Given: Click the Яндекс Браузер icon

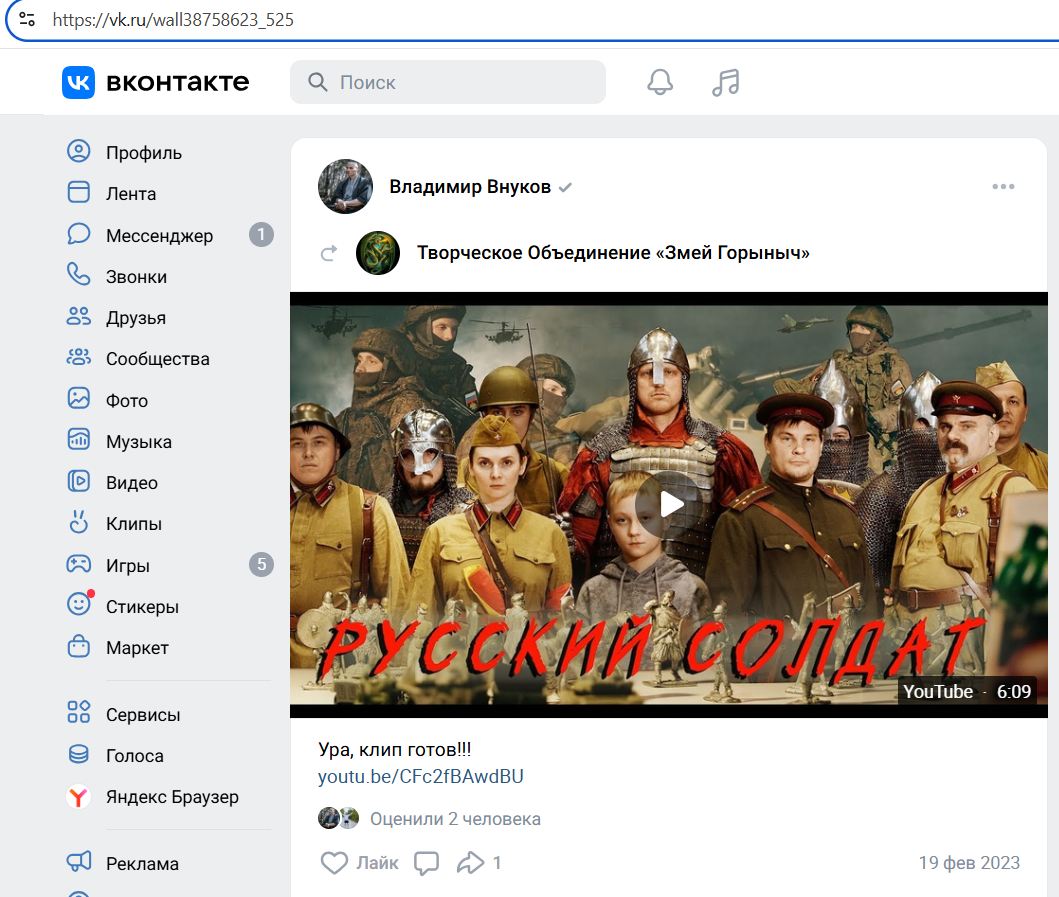Looking at the screenshot, I should click(78, 797).
